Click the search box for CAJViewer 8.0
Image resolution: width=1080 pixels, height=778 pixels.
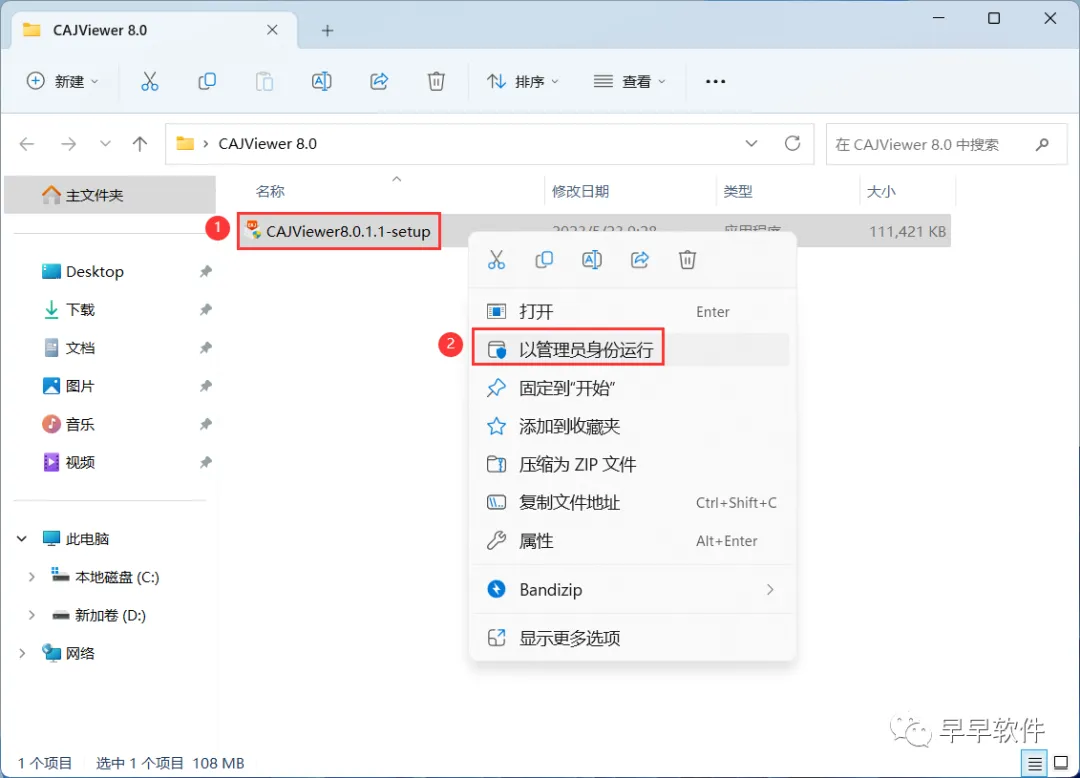click(x=946, y=144)
